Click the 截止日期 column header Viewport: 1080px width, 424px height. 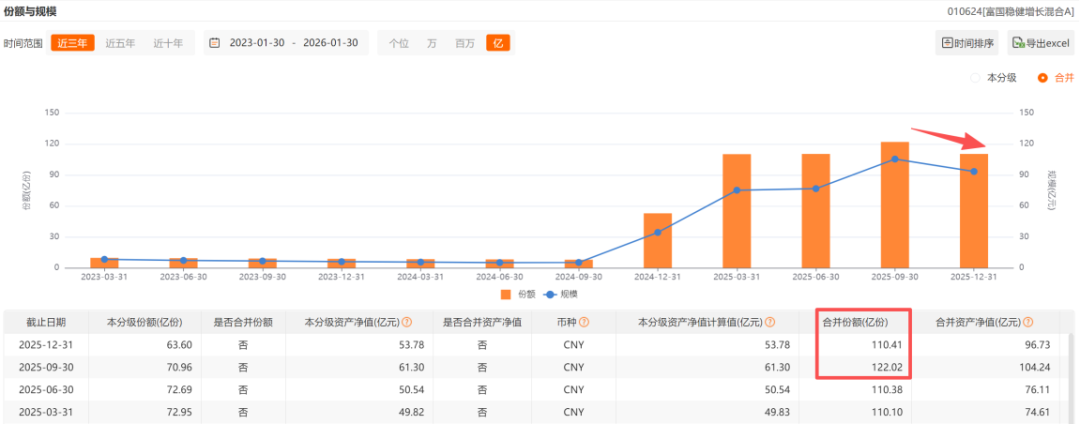pyautogui.click(x=47, y=322)
